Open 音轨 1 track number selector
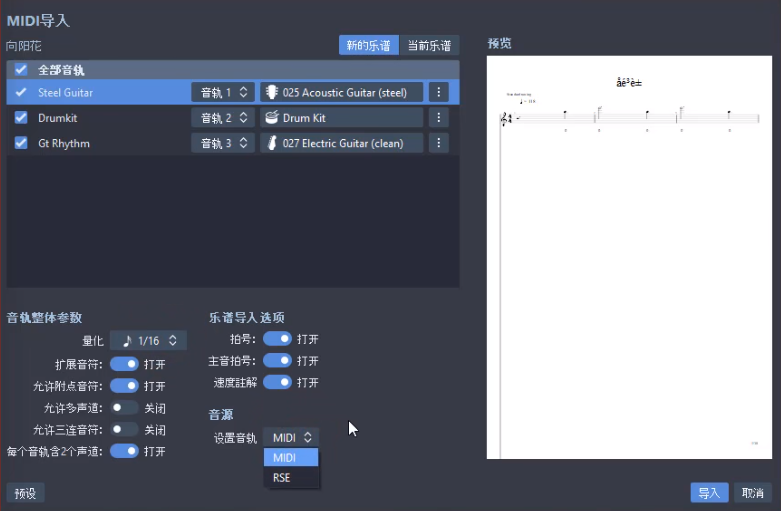The width and height of the screenshot is (781, 511). [223, 92]
